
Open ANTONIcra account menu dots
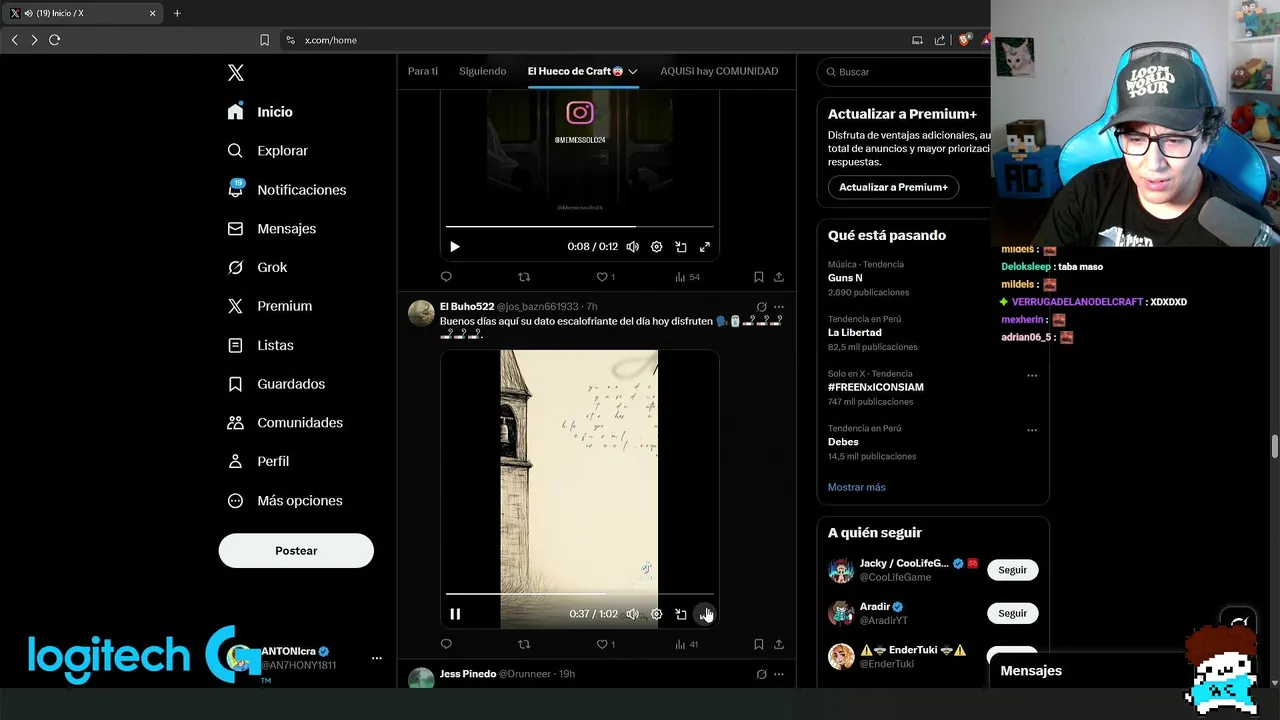377,658
